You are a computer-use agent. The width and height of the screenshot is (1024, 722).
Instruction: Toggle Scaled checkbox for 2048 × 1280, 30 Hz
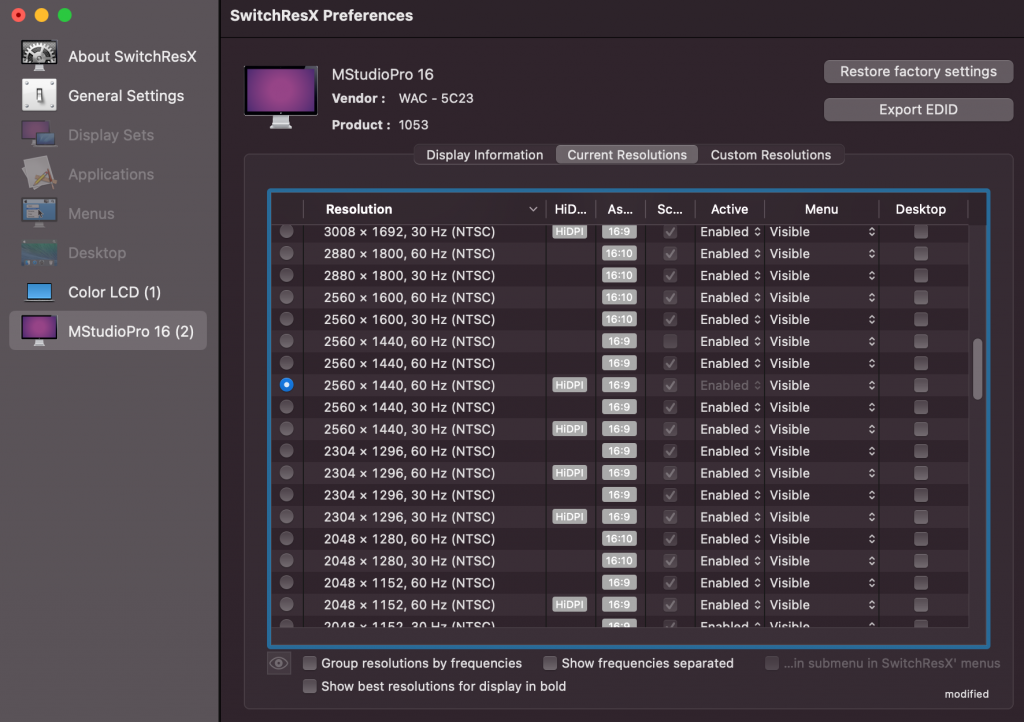point(670,561)
